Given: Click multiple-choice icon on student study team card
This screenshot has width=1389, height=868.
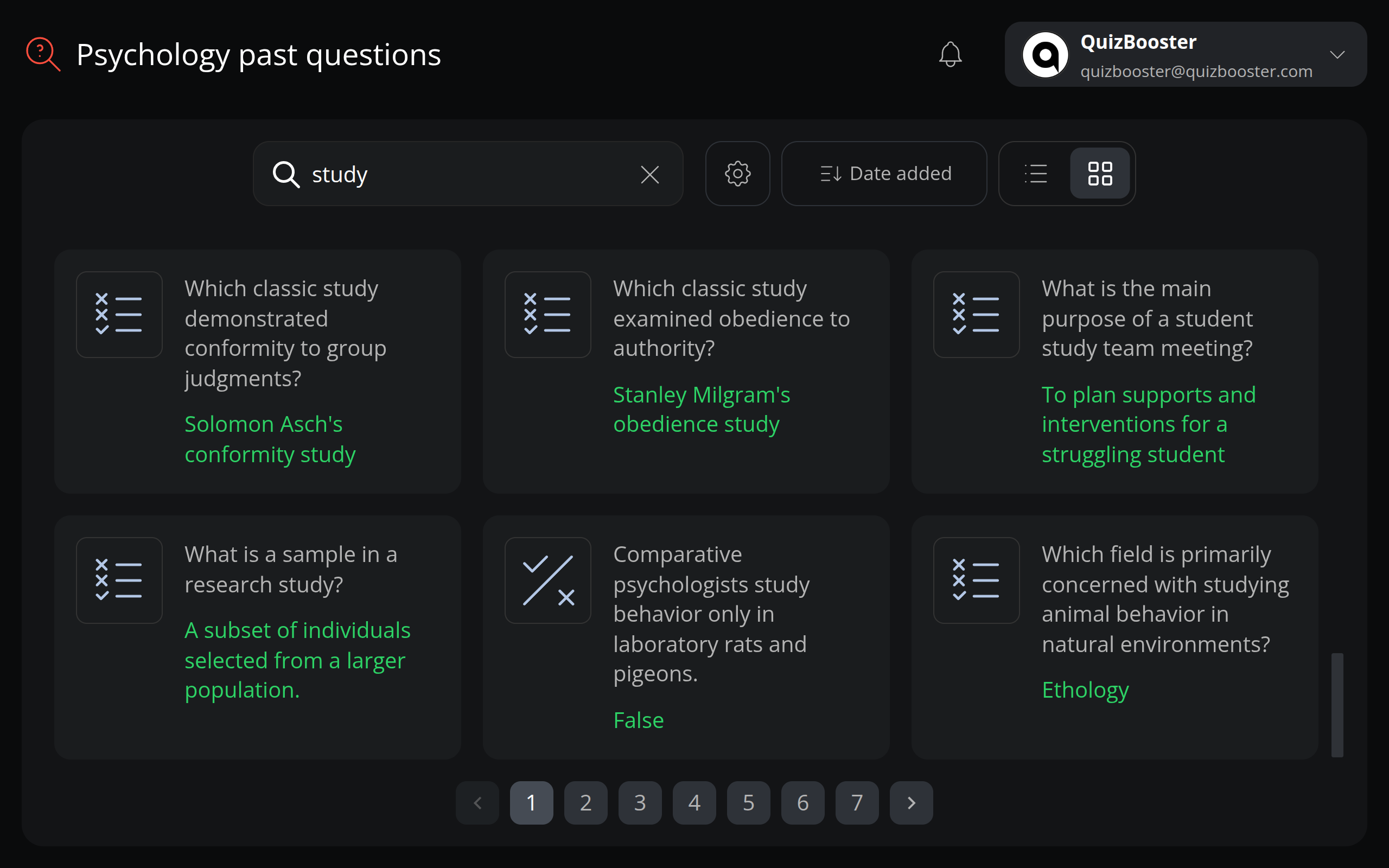Looking at the screenshot, I should click(976, 315).
